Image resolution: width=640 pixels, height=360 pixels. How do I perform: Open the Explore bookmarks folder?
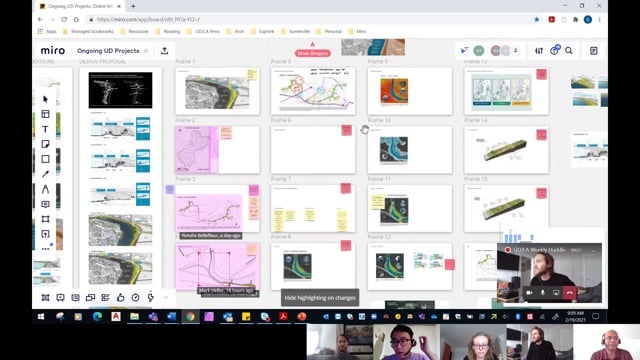(x=262, y=31)
